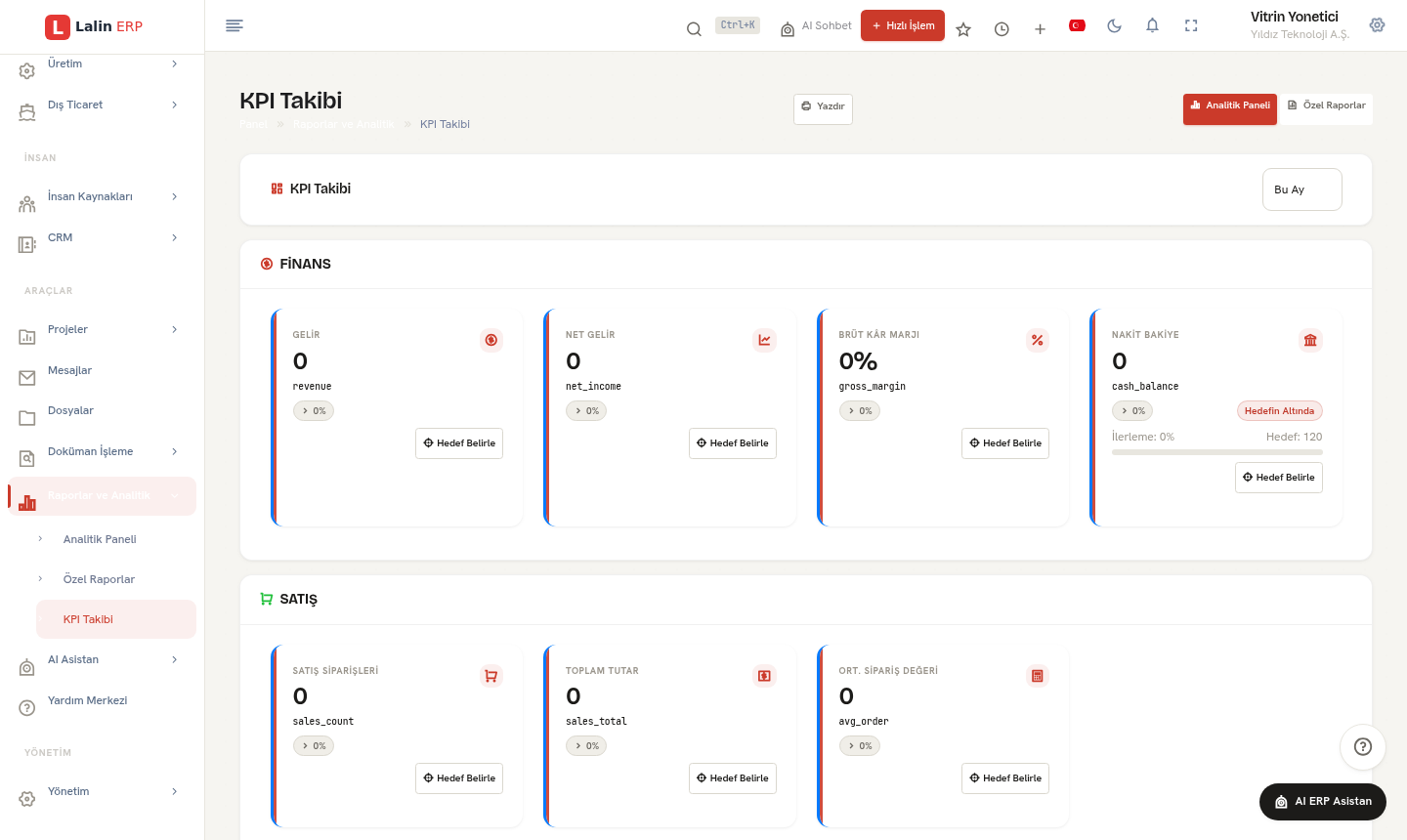The height and width of the screenshot is (840, 1407).
Task: Click the Ctrl+K search shortcut field
Action: (x=738, y=25)
